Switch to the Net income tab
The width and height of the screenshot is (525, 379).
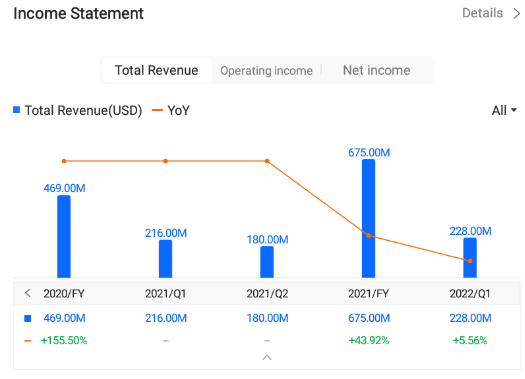coord(376,70)
